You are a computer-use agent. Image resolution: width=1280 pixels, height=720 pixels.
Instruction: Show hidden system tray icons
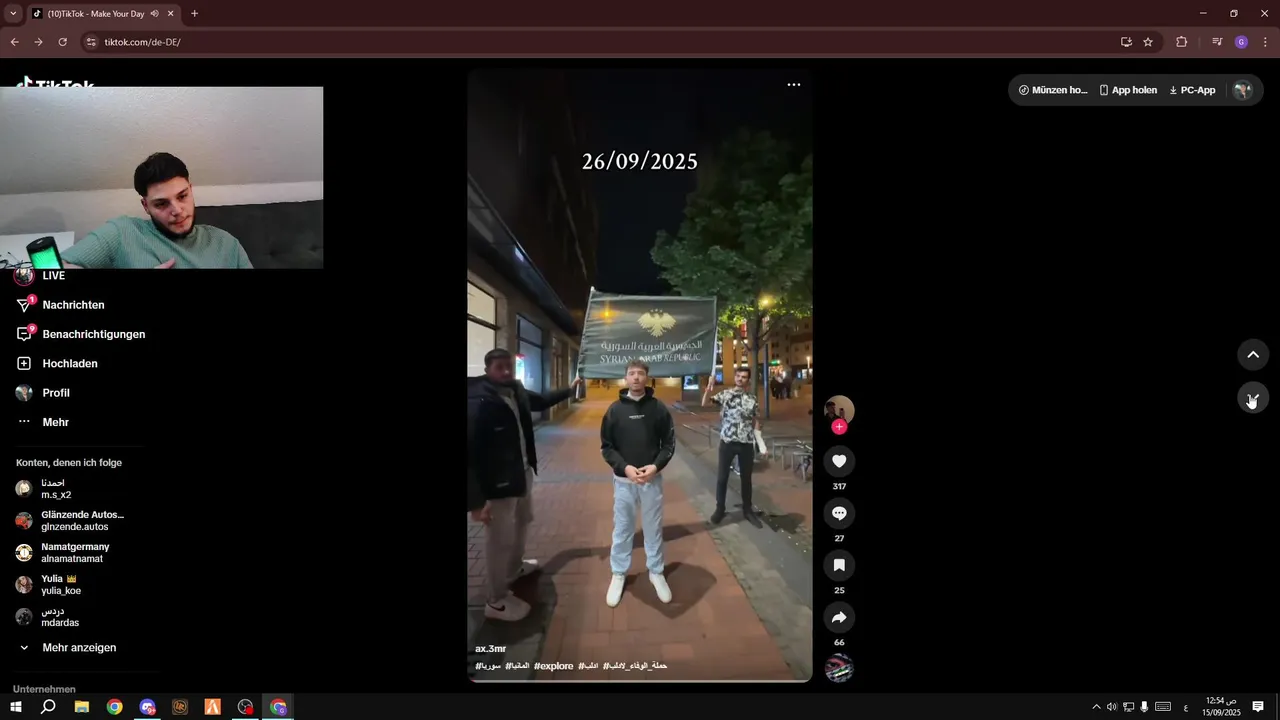tap(1096, 707)
